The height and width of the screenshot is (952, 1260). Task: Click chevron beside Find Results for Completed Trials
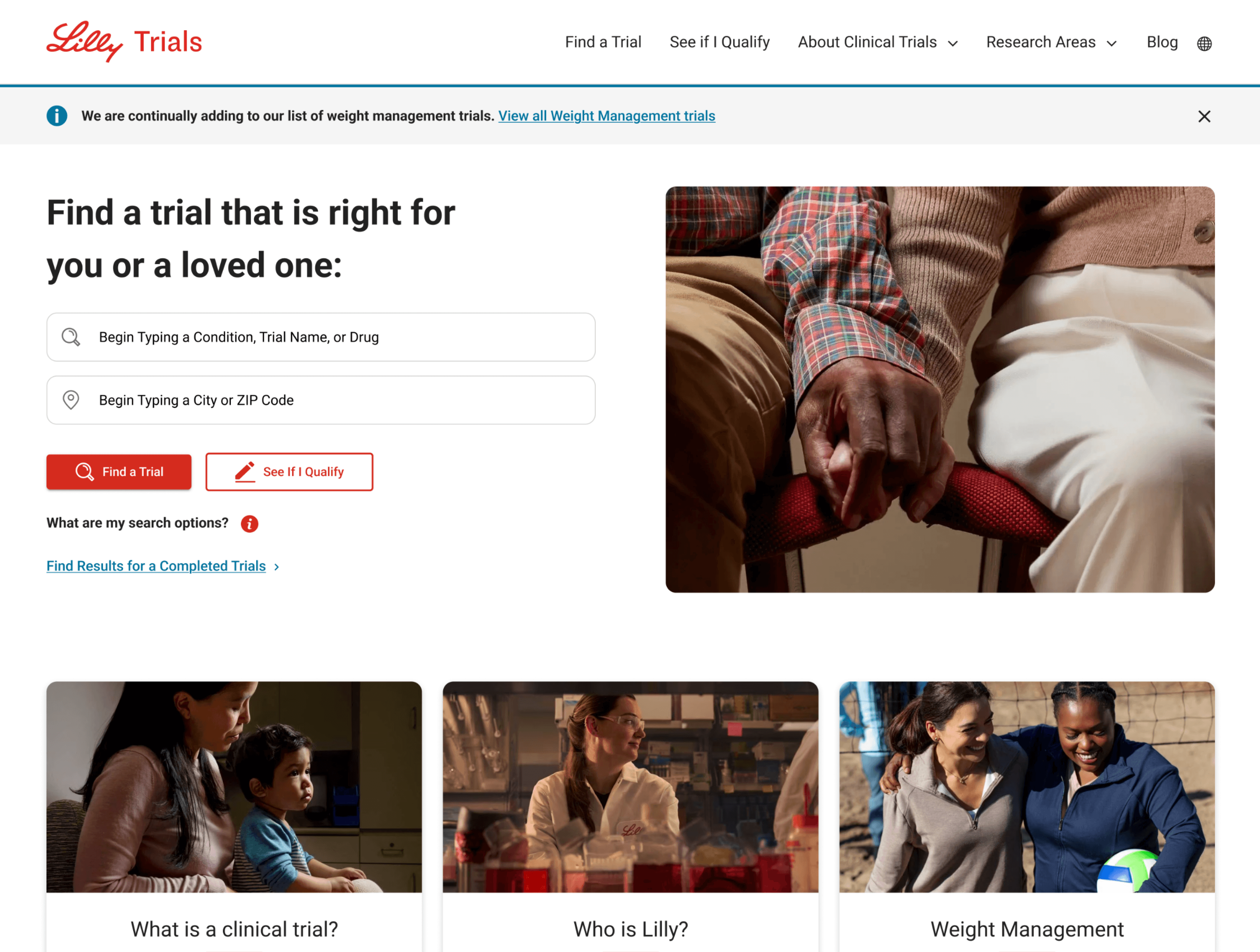coord(276,567)
